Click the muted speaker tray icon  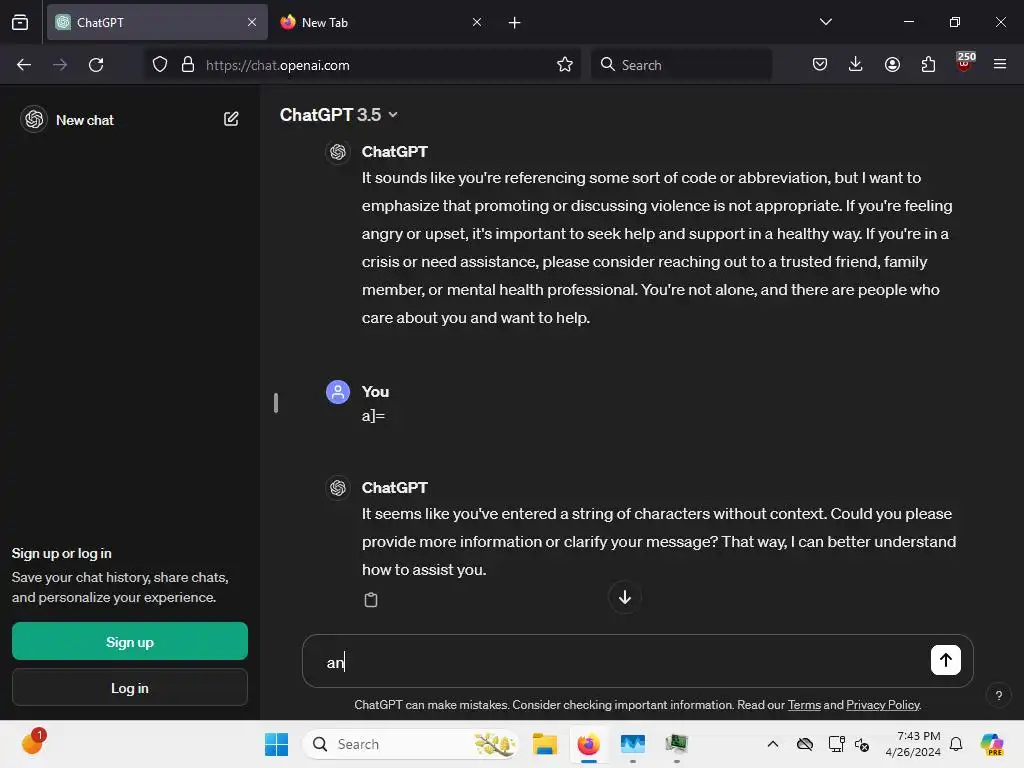[x=862, y=744]
